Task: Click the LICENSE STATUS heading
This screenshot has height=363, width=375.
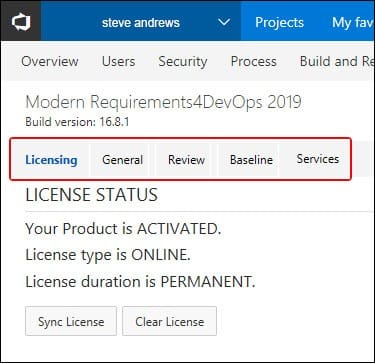Action: click(92, 195)
